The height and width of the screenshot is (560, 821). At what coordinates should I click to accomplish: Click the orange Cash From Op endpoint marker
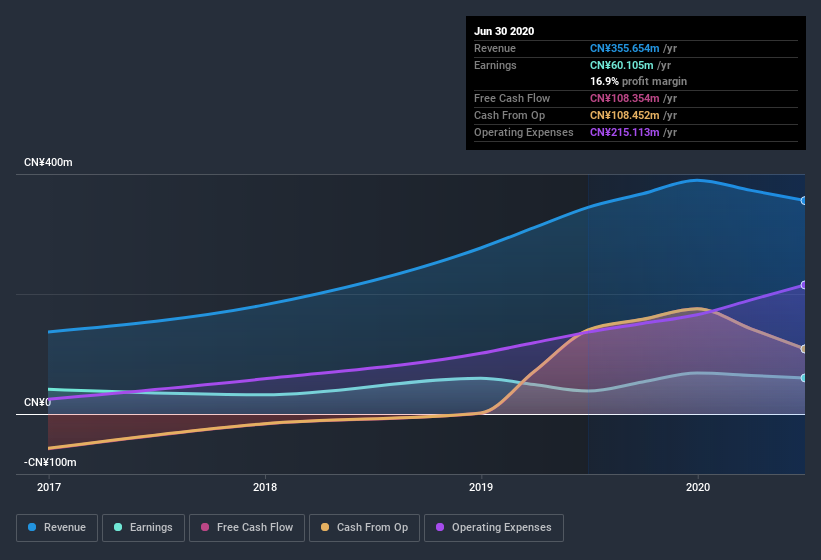click(803, 349)
